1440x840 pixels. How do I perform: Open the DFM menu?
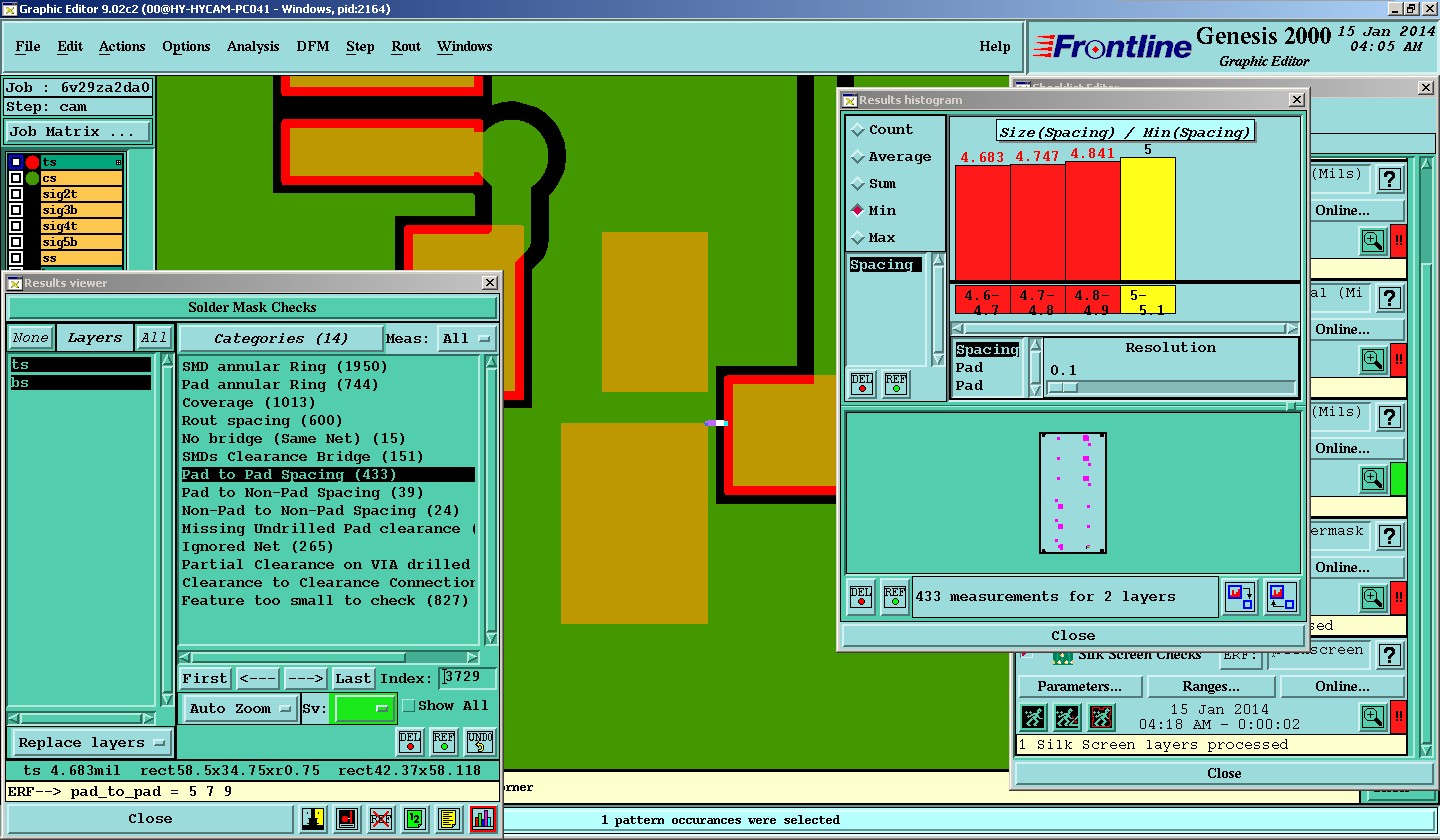click(x=313, y=47)
